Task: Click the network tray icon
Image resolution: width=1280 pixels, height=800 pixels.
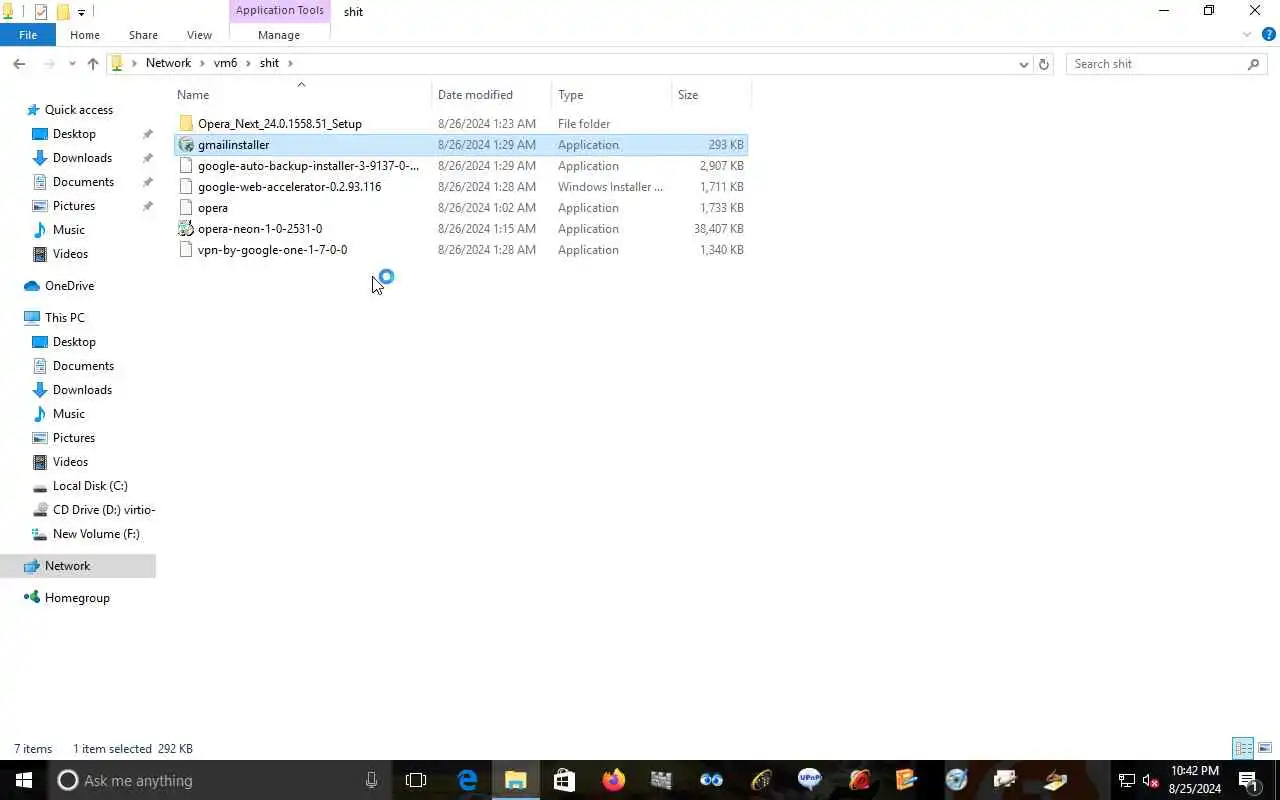Action: pos(1126,781)
